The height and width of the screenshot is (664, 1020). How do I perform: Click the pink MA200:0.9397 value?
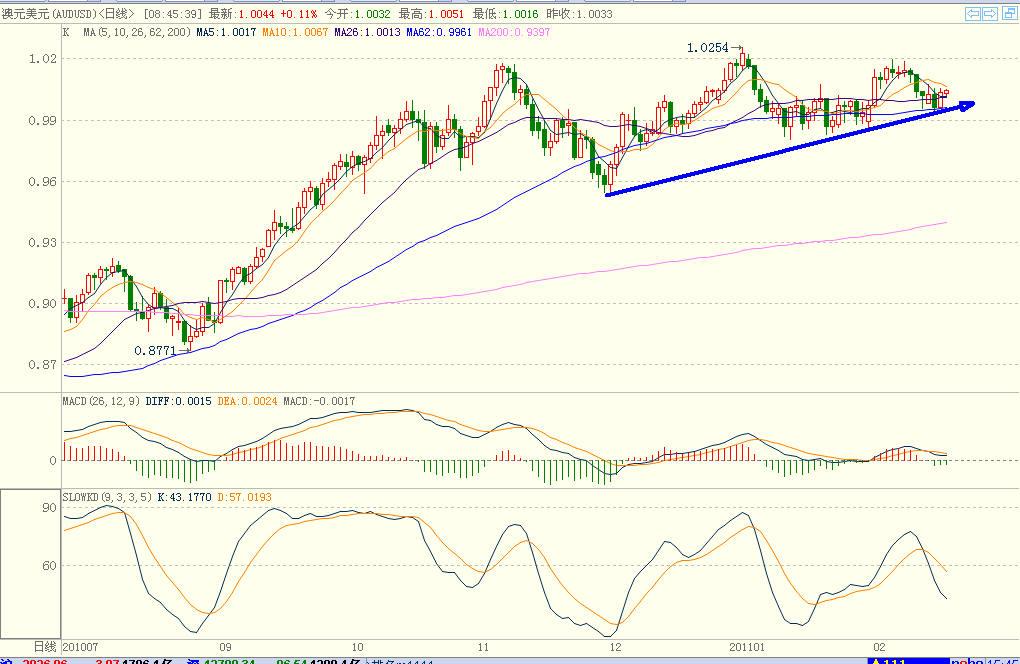click(514, 32)
